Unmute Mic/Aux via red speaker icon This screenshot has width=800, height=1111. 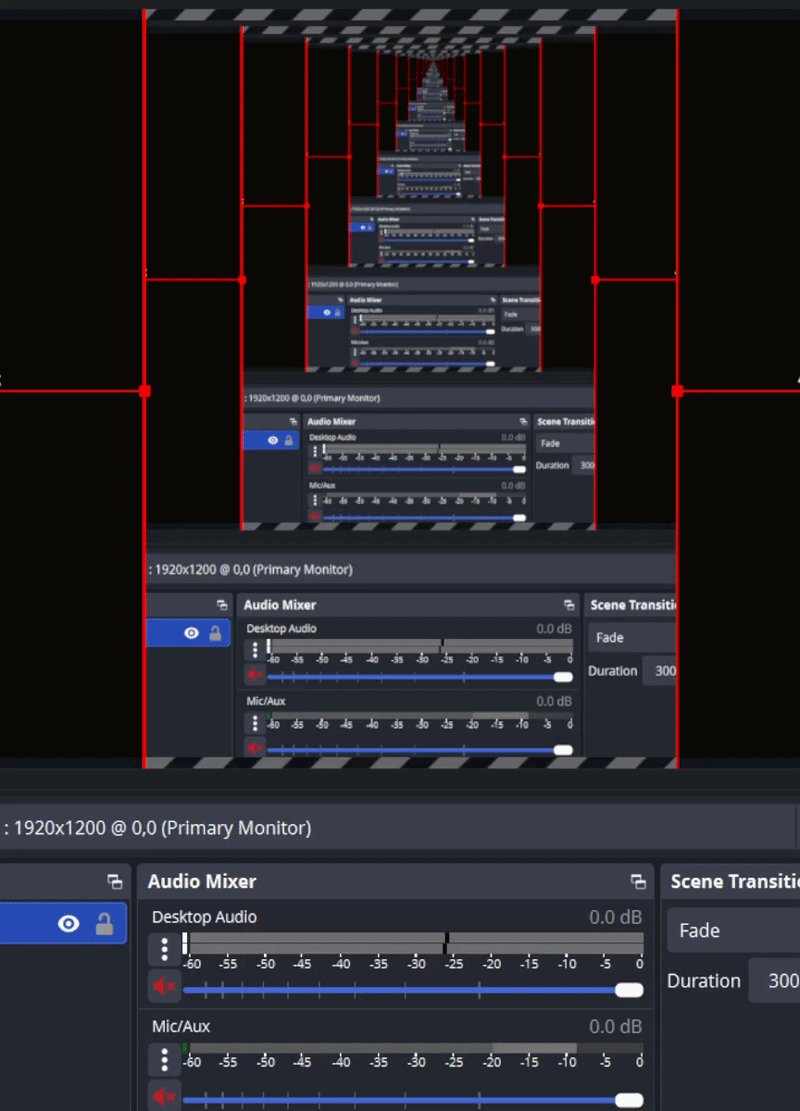click(x=164, y=1095)
